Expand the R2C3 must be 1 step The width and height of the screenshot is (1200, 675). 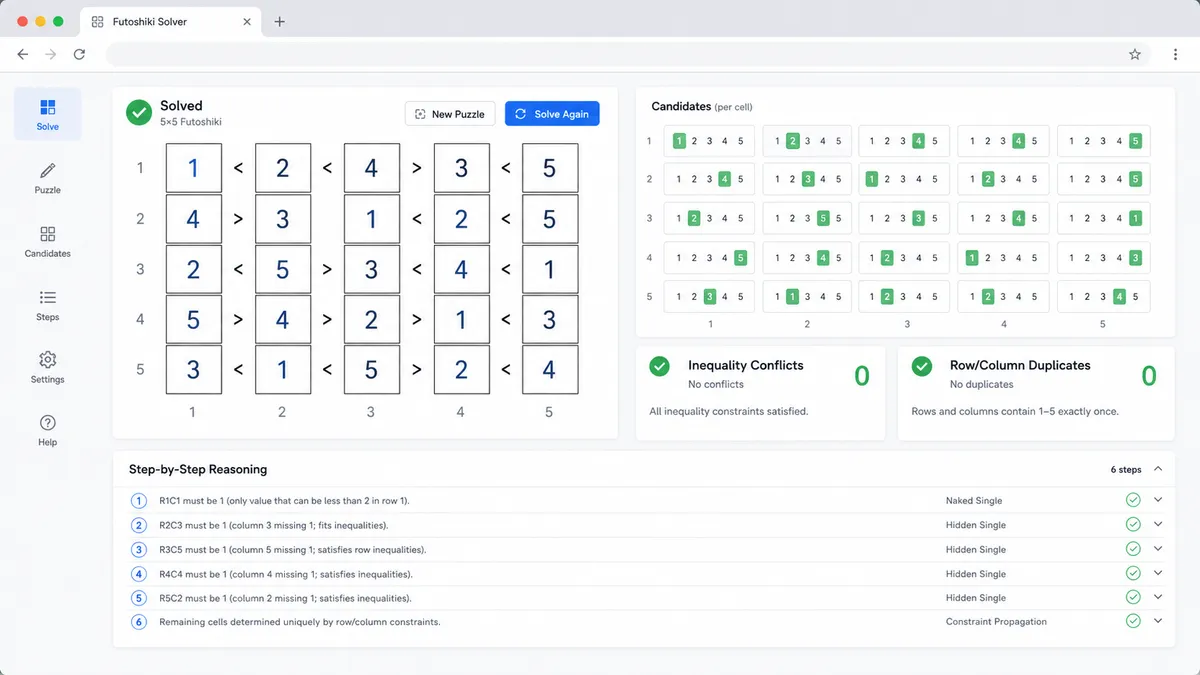click(x=1159, y=525)
